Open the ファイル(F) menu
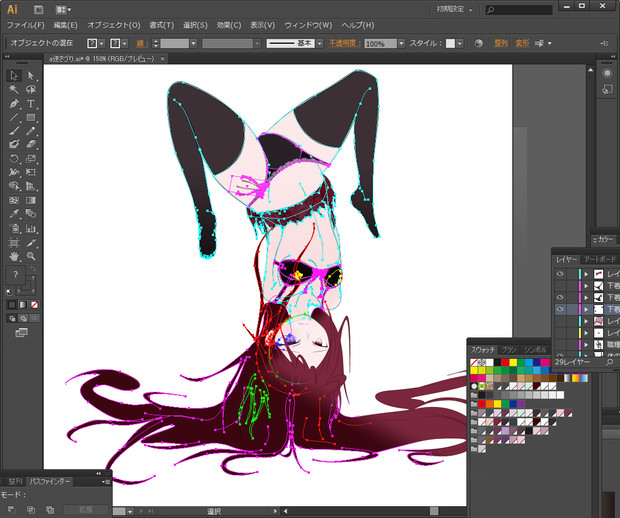The image size is (620, 518). coord(26,25)
